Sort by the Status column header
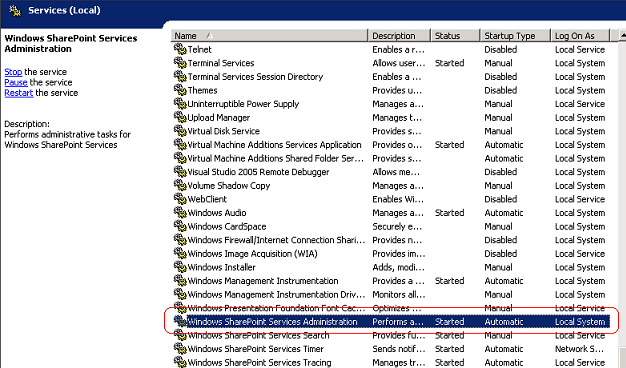 [x=455, y=36]
